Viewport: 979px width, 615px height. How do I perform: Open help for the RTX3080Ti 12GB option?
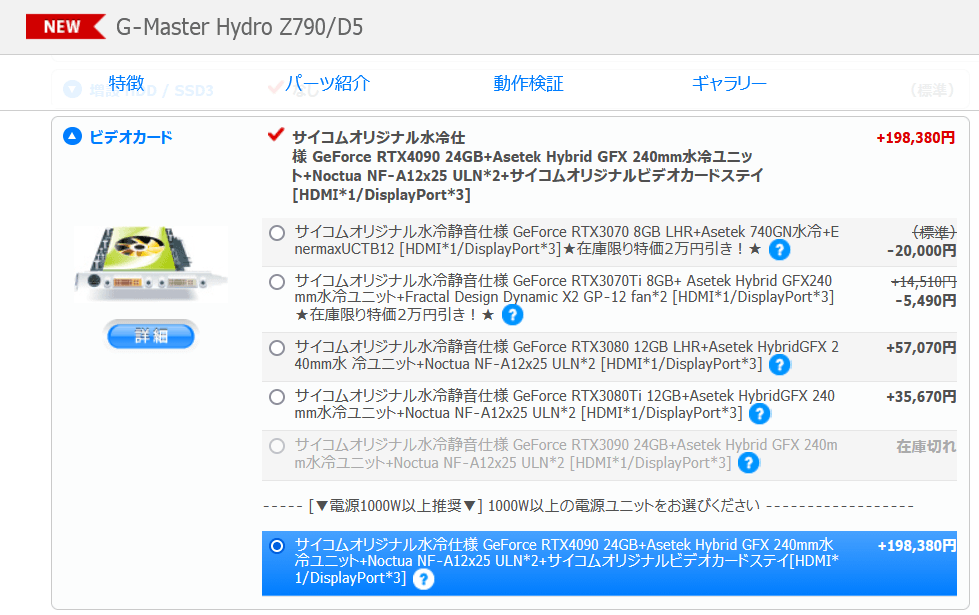tap(759, 413)
